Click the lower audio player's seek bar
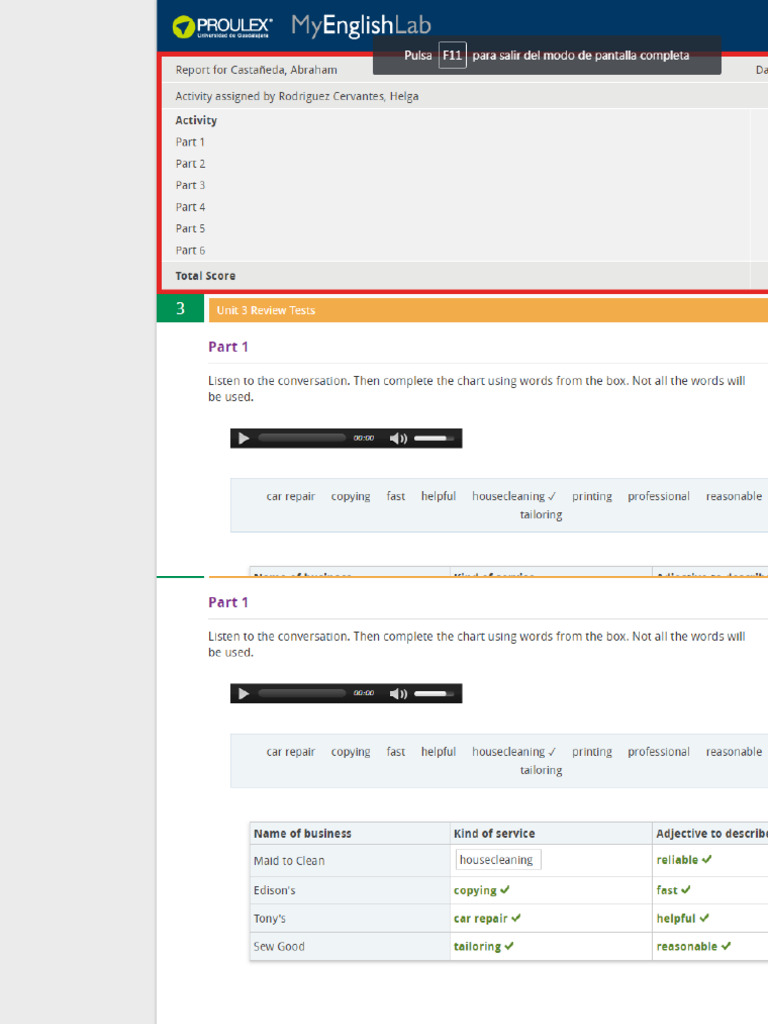768x1024 pixels. point(302,694)
